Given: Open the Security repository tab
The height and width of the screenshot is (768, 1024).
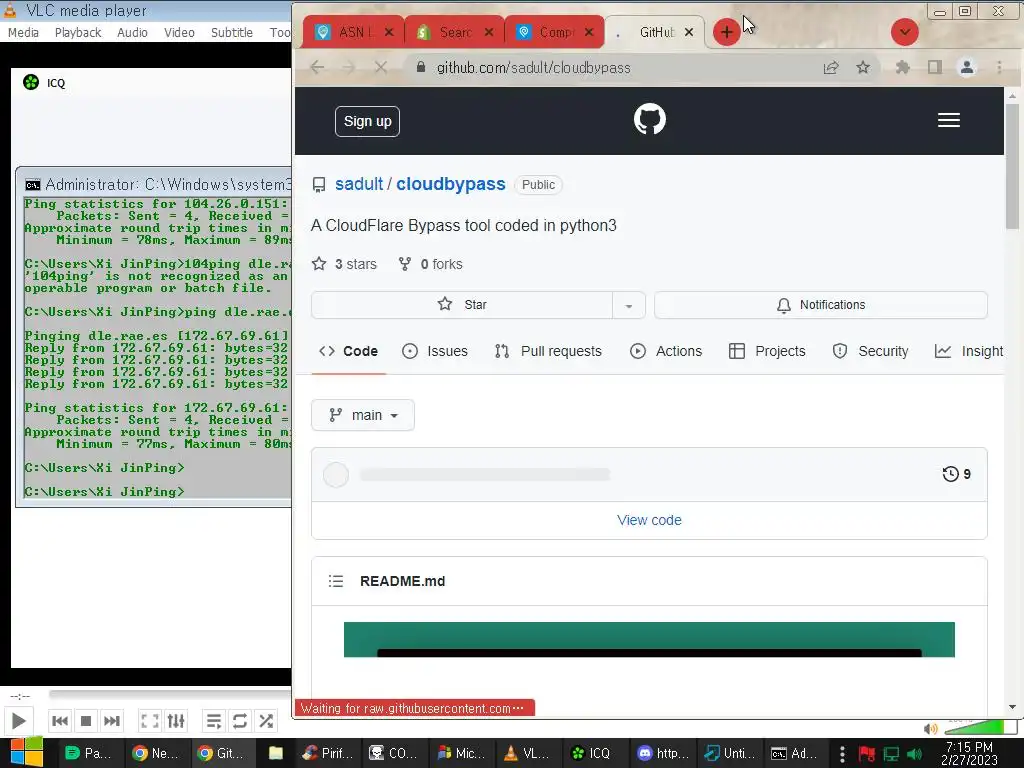Looking at the screenshot, I should click(x=871, y=351).
